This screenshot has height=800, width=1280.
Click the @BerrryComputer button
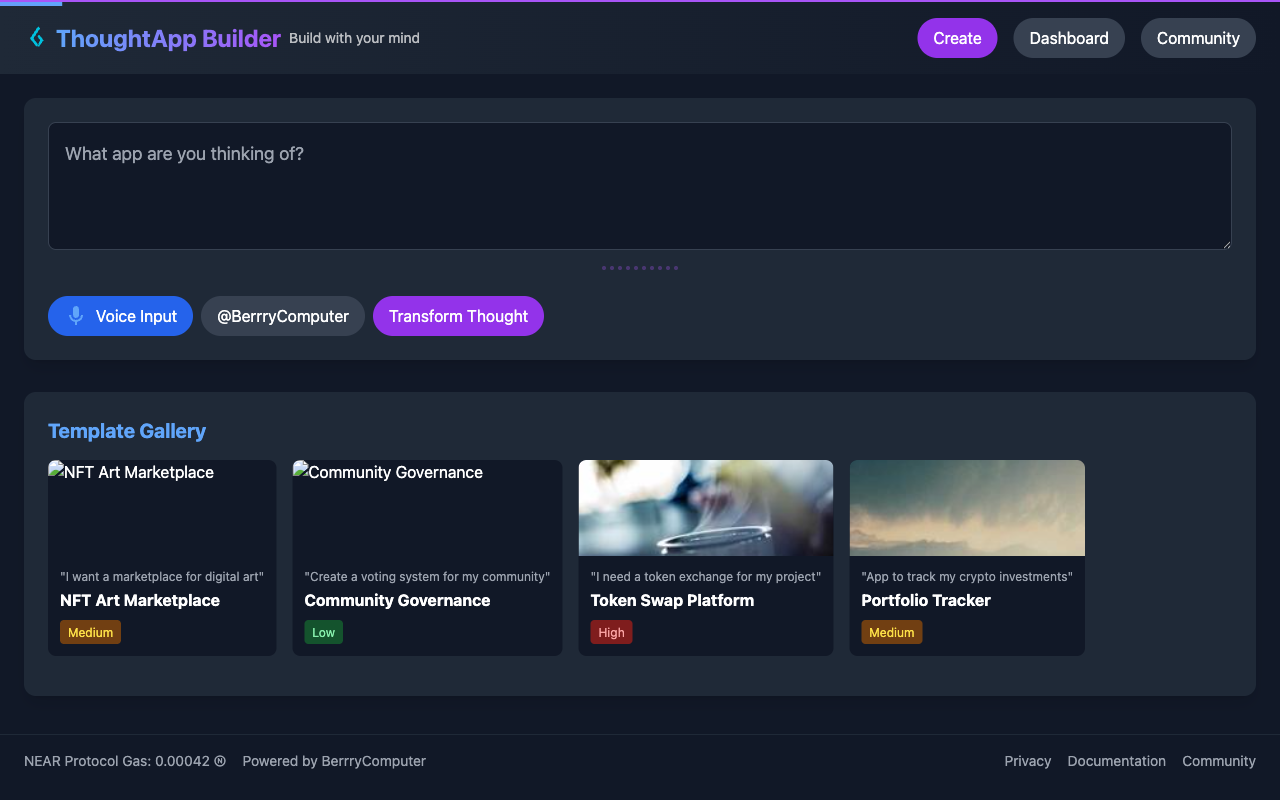pyautogui.click(x=282, y=315)
